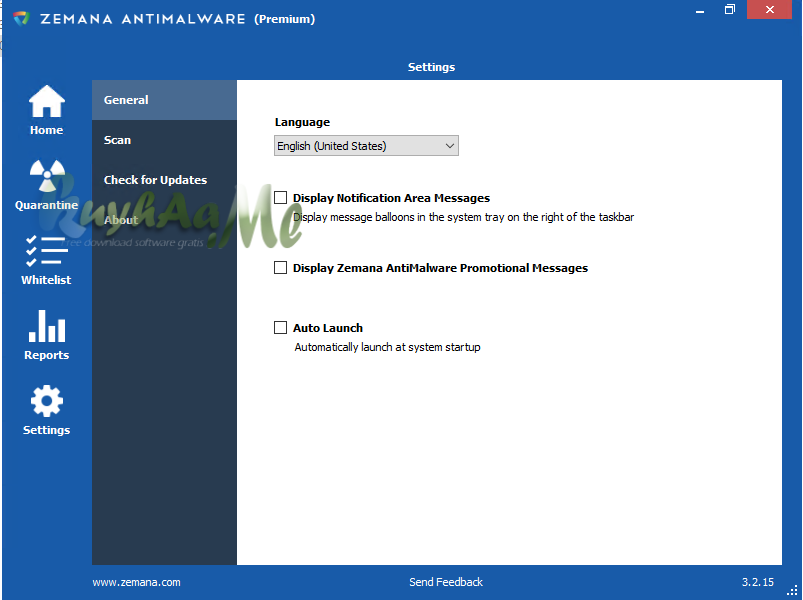Image resolution: width=803 pixels, height=600 pixels.
Task: Open the www.zemana.com link
Action: [x=136, y=582]
